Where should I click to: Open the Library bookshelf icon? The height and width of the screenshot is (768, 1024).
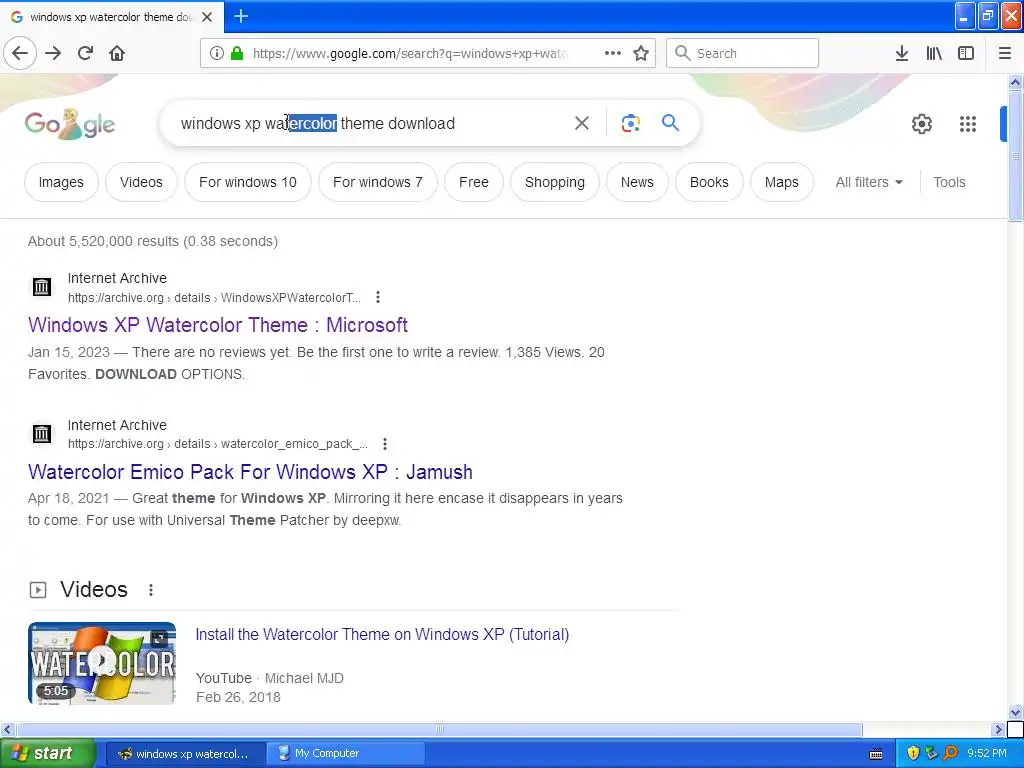click(x=934, y=53)
